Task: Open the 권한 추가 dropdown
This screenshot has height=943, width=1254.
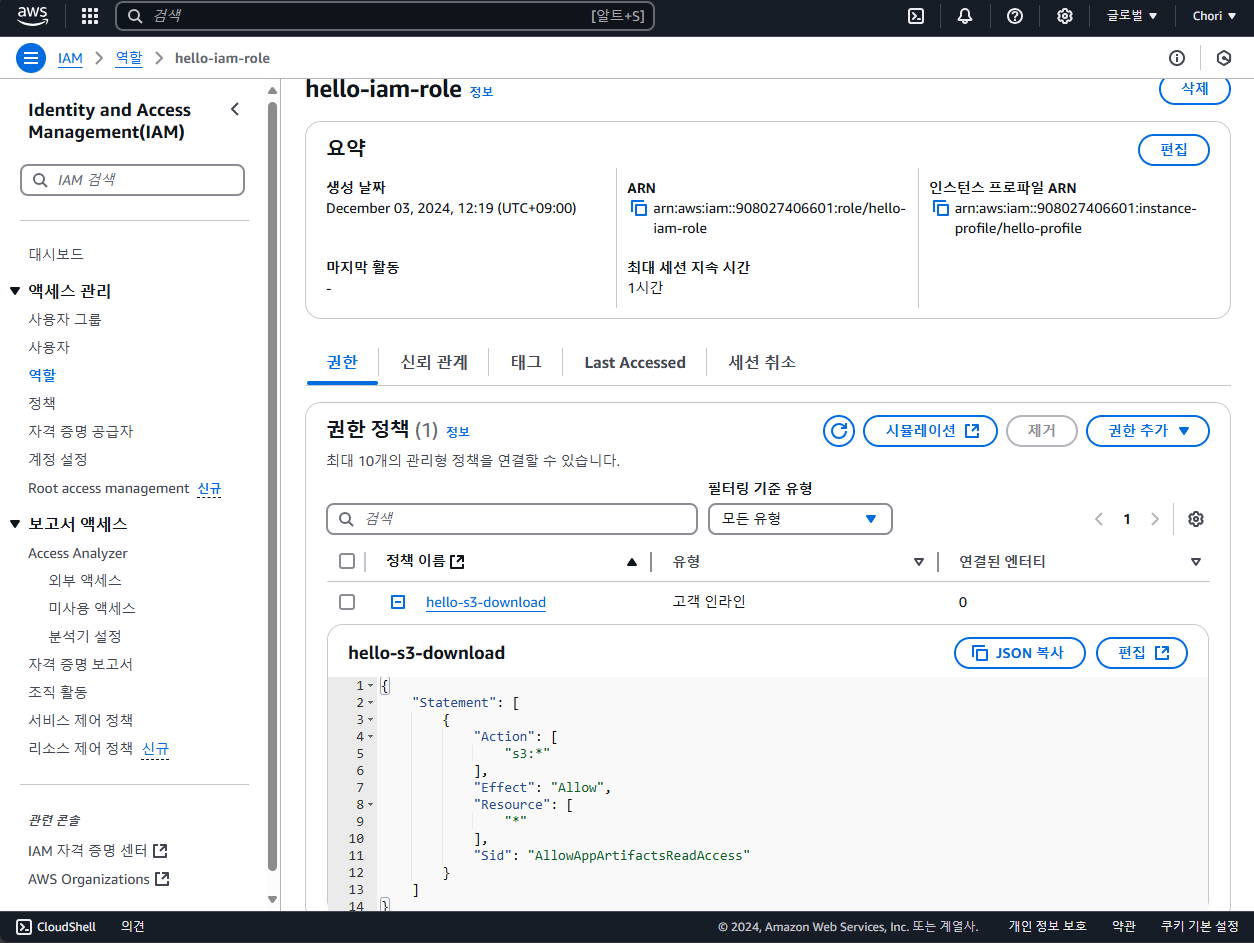Action: (x=1148, y=431)
